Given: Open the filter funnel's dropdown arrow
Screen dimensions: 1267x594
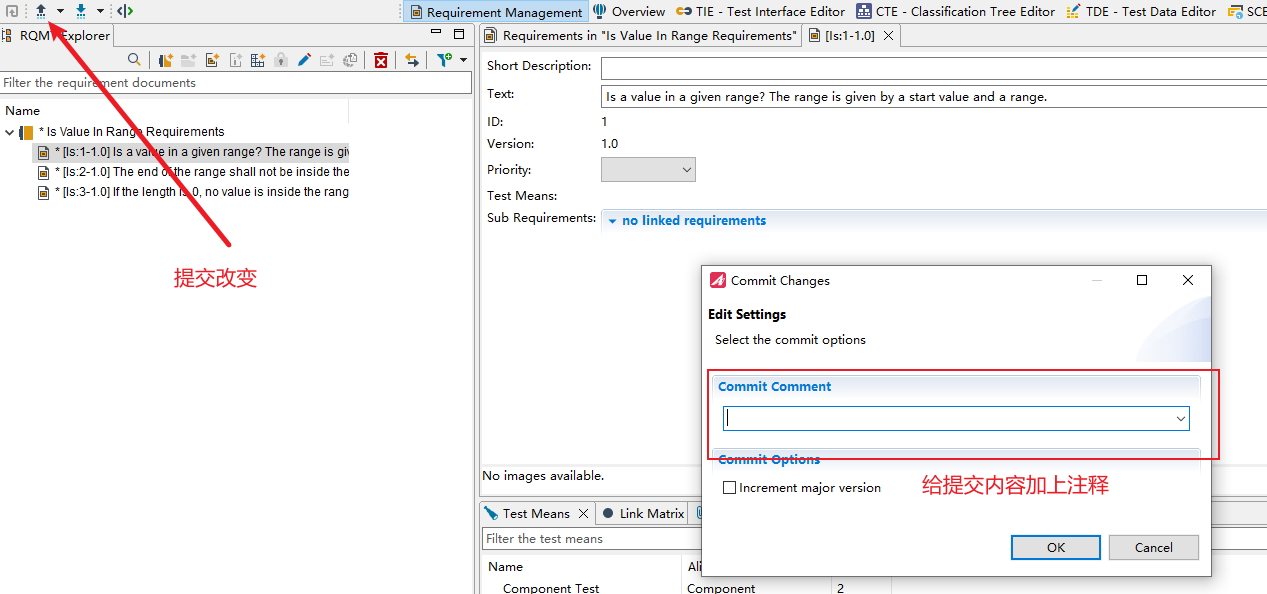Looking at the screenshot, I should point(463,60).
